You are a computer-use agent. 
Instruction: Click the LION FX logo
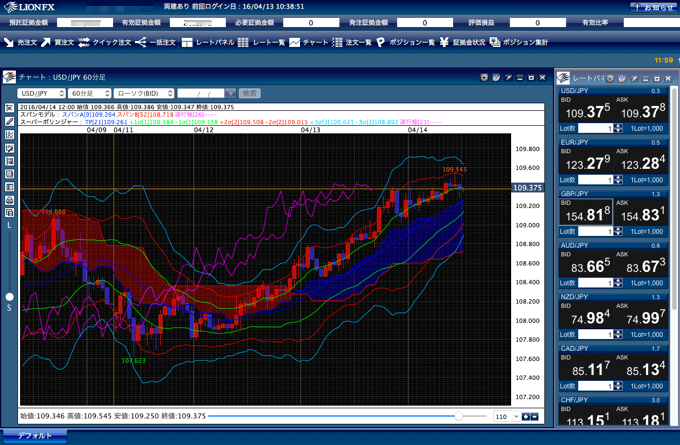pos(29,7)
